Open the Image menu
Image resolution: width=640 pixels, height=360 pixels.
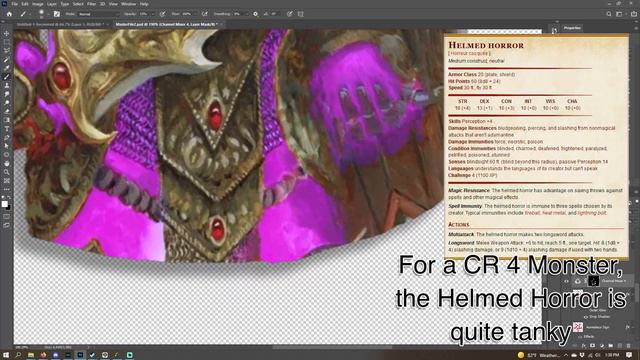[38, 4]
